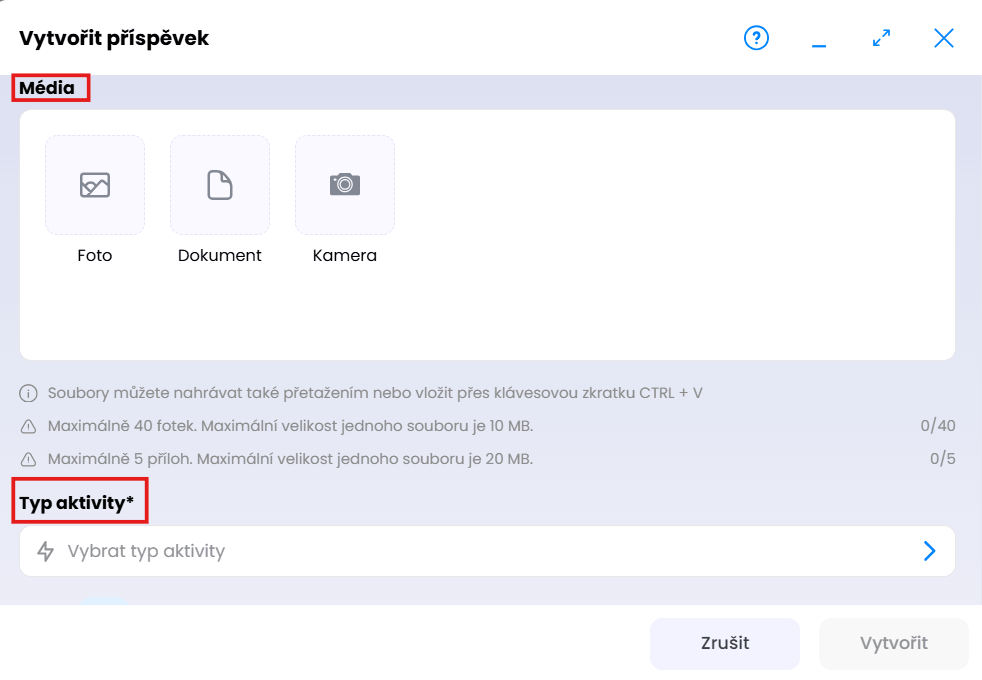Click the Dokument label text
This screenshot has height=680, width=982.
(x=220, y=256)
